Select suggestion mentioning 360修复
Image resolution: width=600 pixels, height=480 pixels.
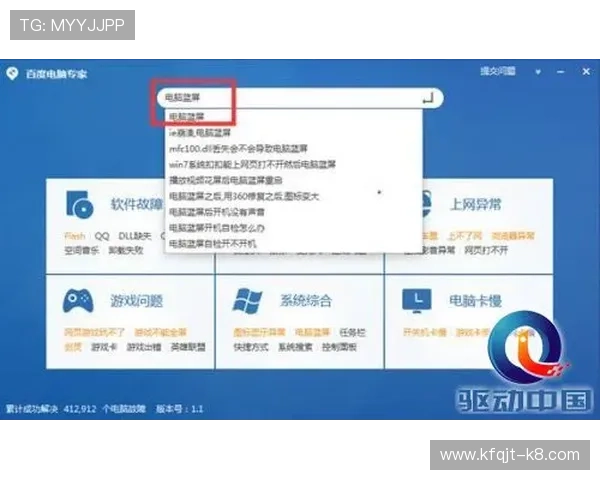coord(244,196)
